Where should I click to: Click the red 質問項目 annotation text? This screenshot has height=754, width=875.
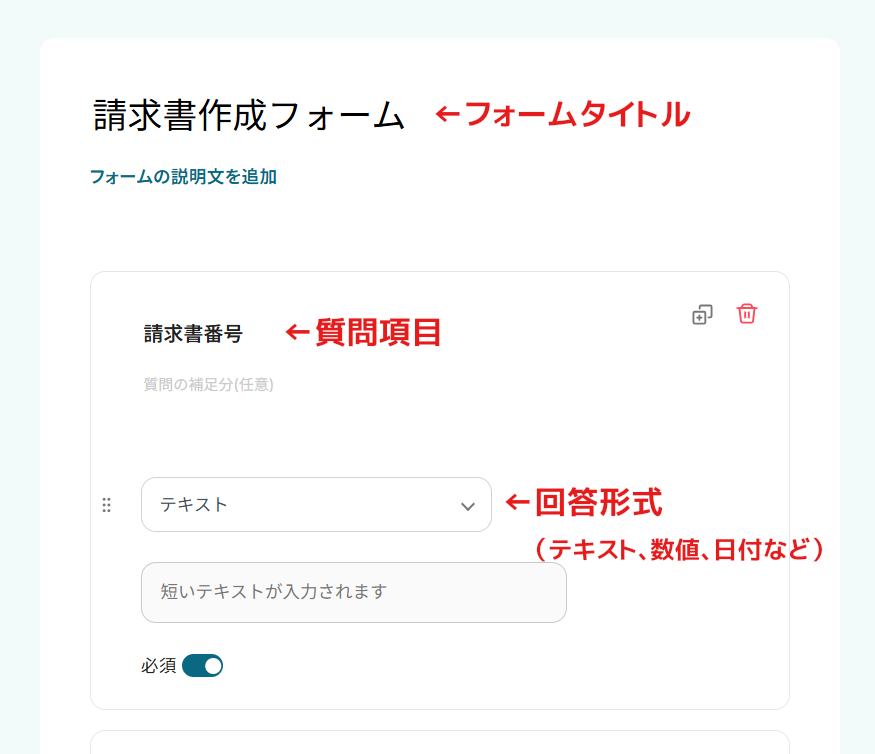(x=378, y=332)
